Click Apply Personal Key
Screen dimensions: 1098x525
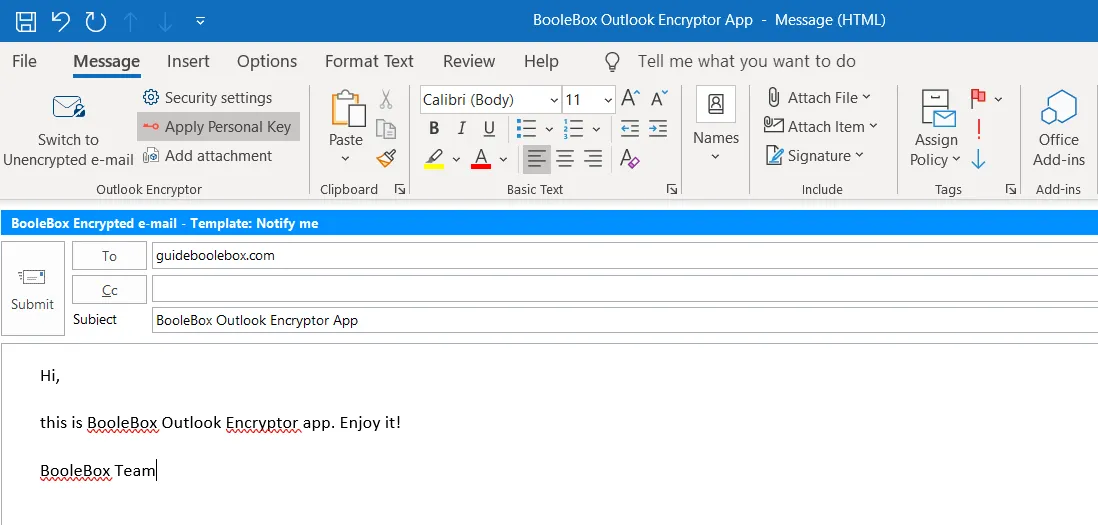point(218,127)
